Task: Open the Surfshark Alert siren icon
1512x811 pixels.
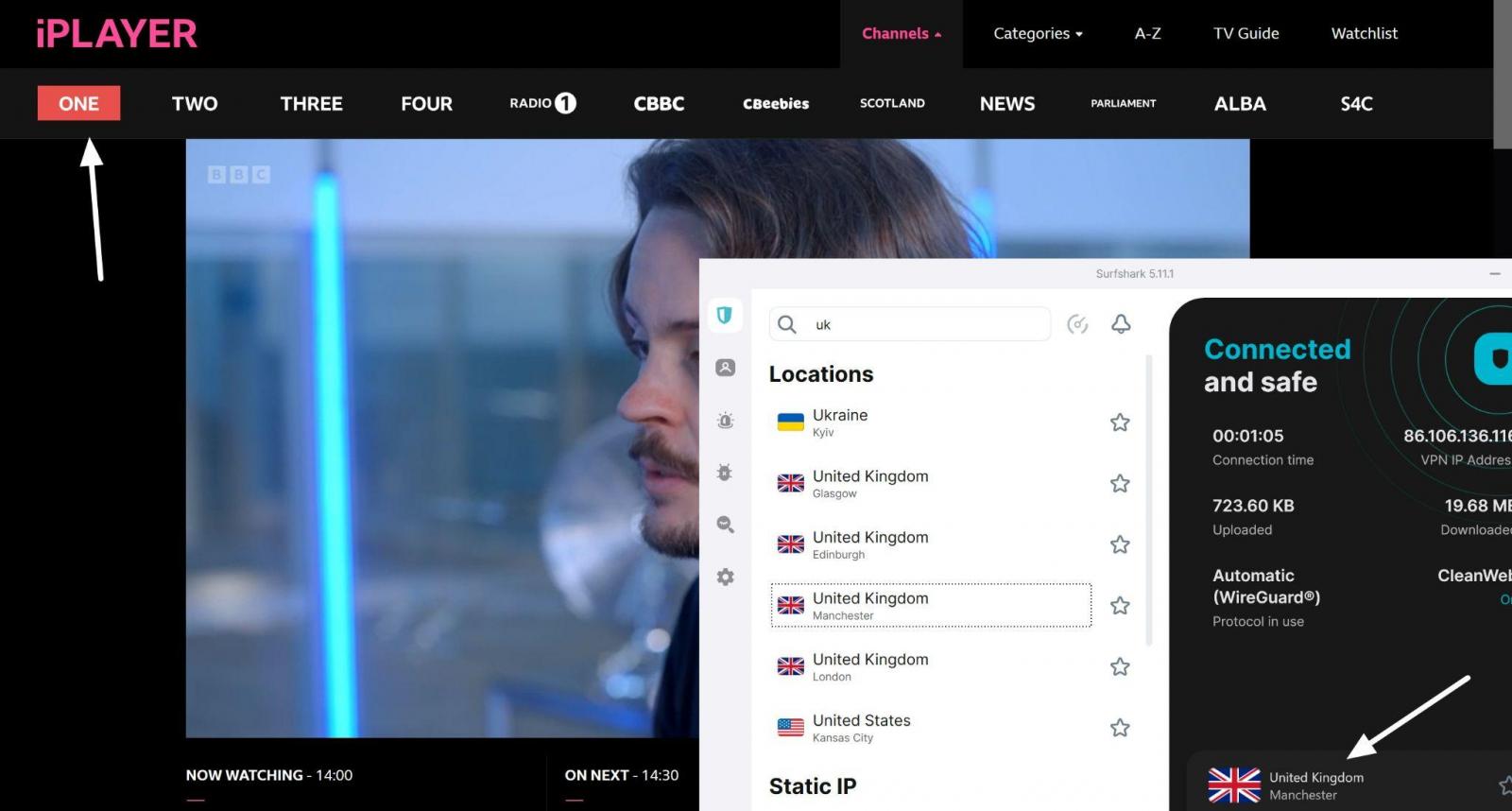Action: (725, 421)
